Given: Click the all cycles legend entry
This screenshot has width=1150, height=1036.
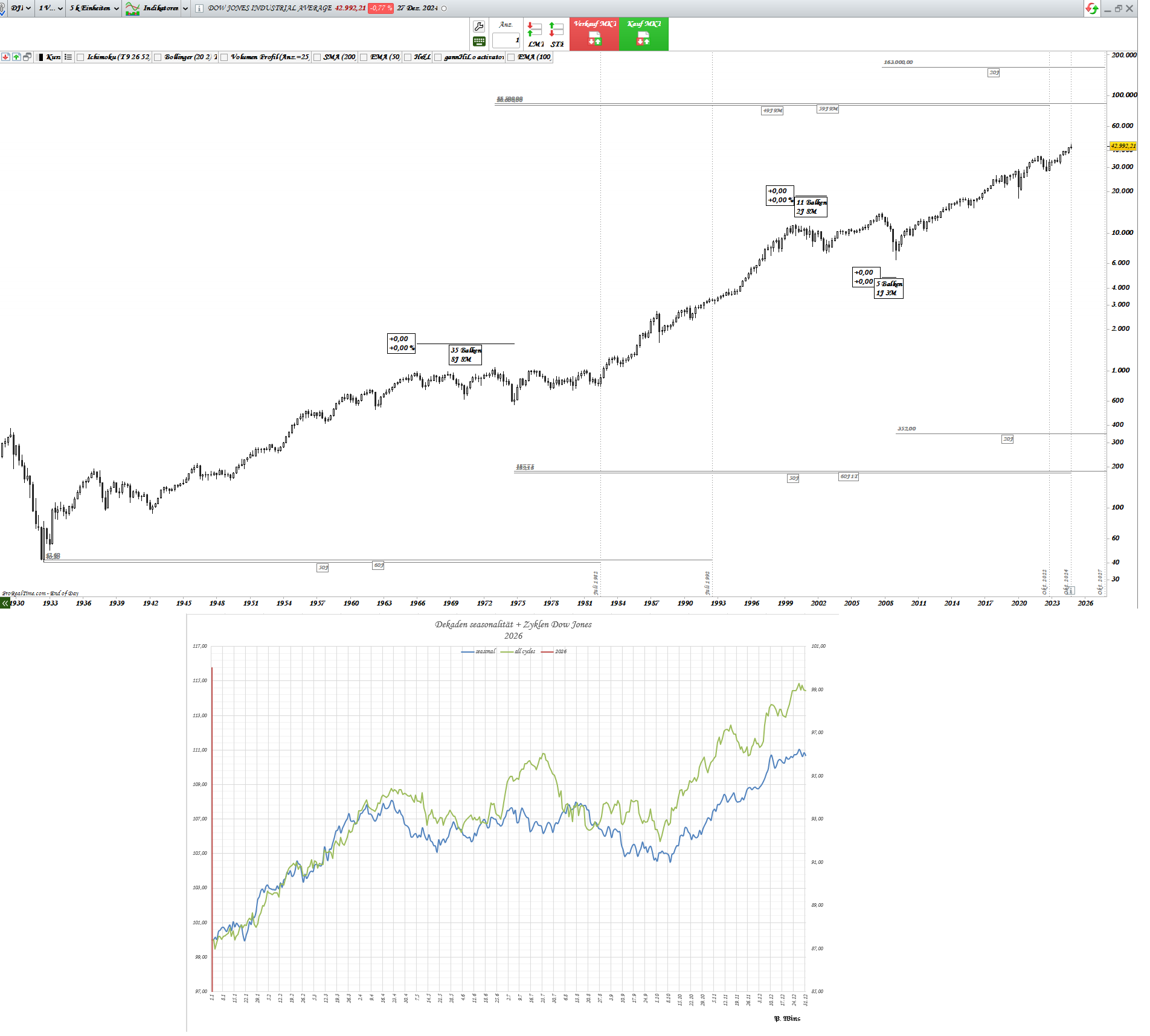Looking at the screenshot, I should (518, 651).
